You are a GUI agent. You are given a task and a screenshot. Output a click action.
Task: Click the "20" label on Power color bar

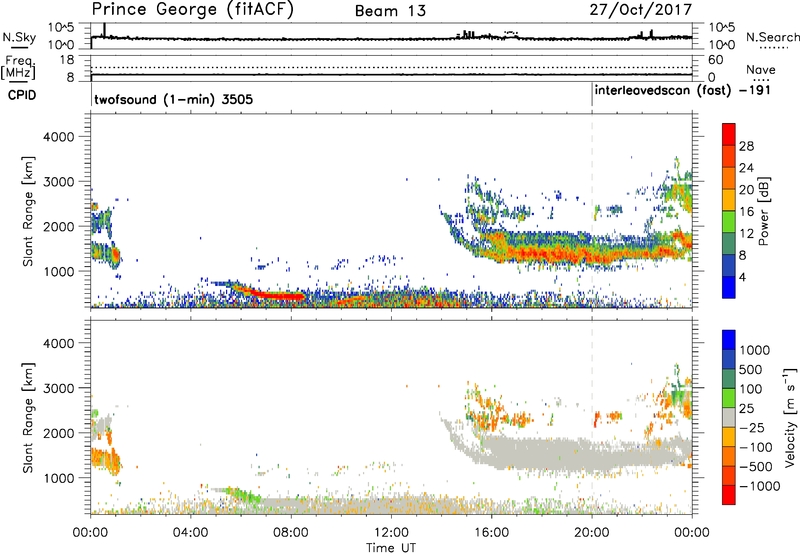pos(746,190)
